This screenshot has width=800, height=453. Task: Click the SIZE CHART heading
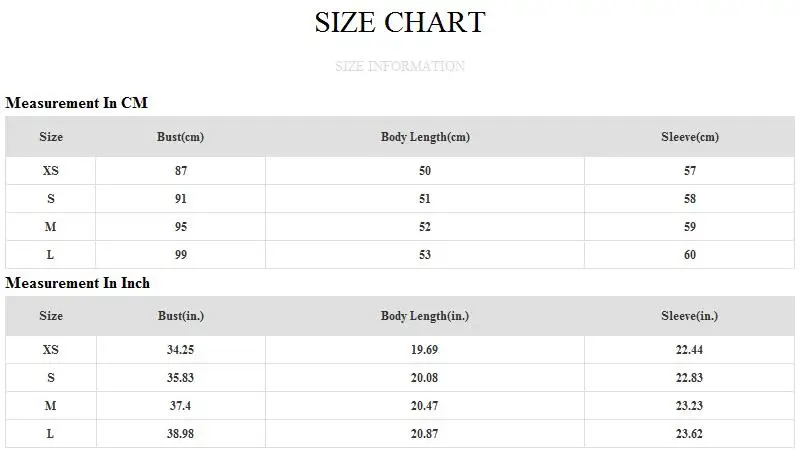pos(400,23)
